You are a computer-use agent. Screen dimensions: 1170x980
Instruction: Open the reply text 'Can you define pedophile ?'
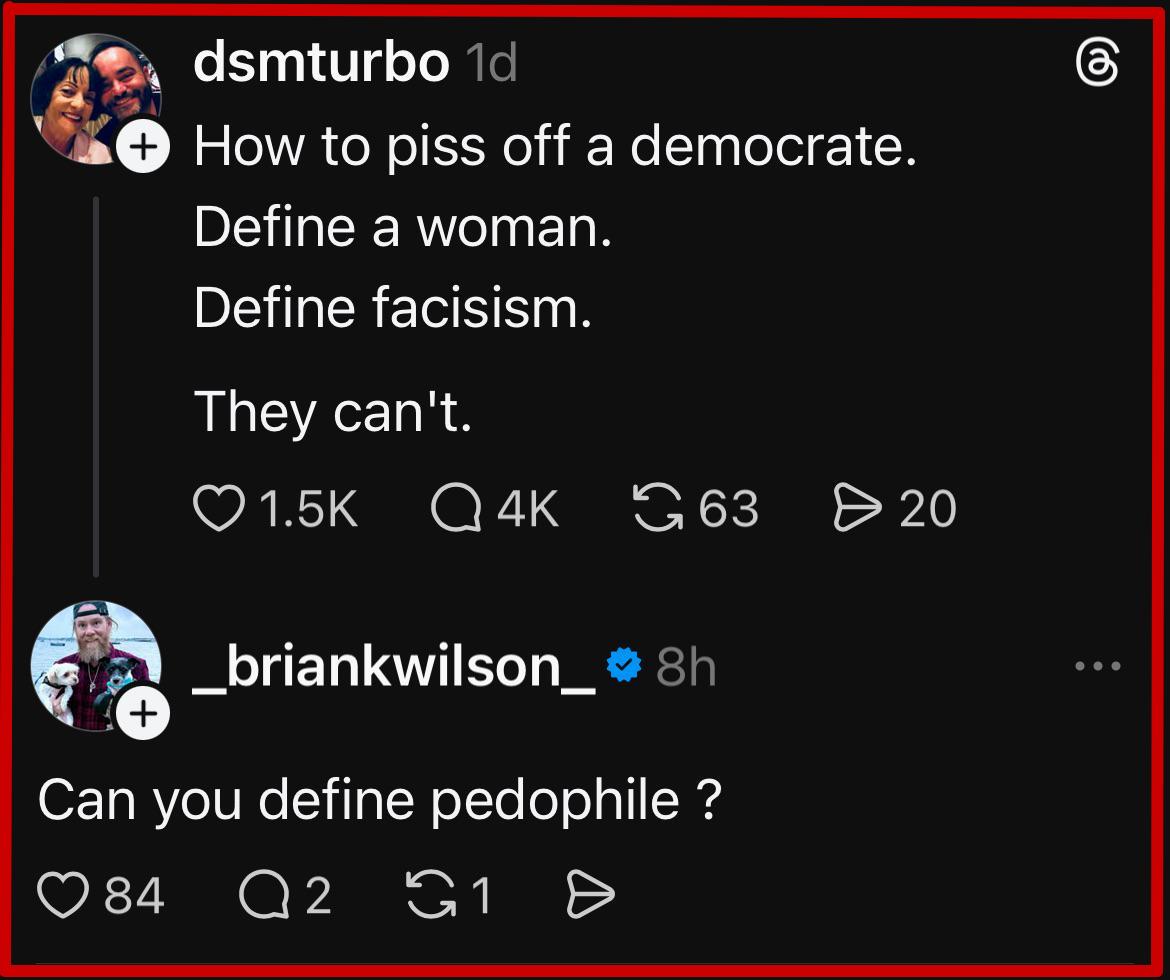[x=379, y=800]
